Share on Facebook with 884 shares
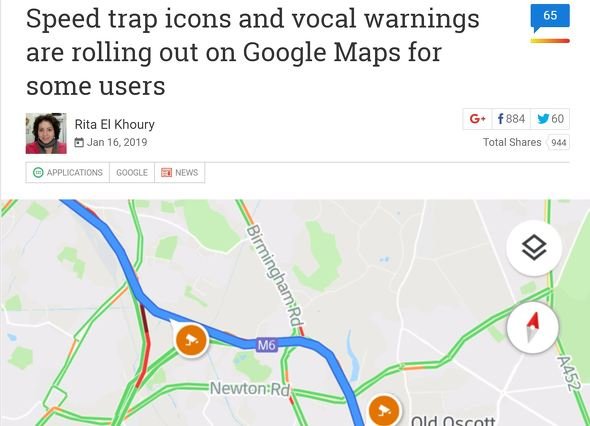 (x=511, y=119)
